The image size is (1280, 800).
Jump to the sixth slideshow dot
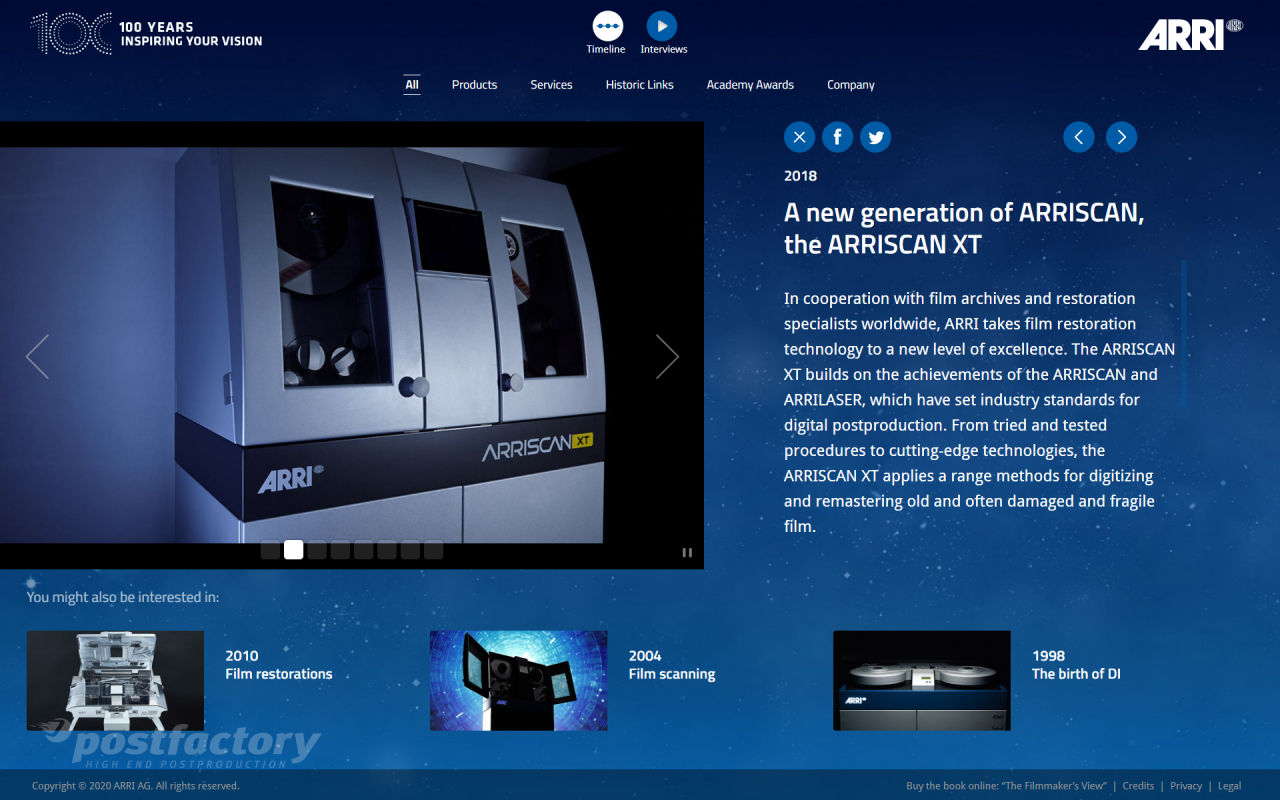tap(387, 550)
